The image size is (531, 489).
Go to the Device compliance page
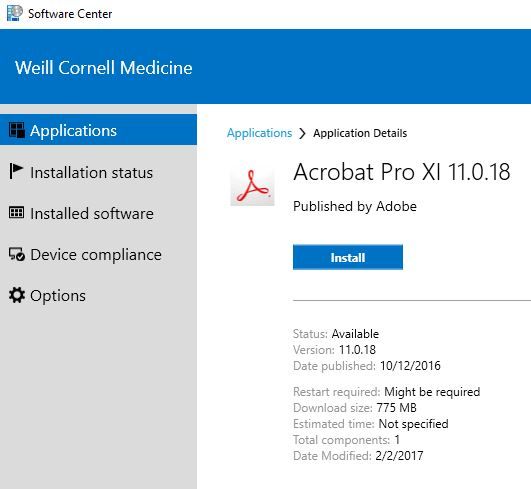coord(98,254)
